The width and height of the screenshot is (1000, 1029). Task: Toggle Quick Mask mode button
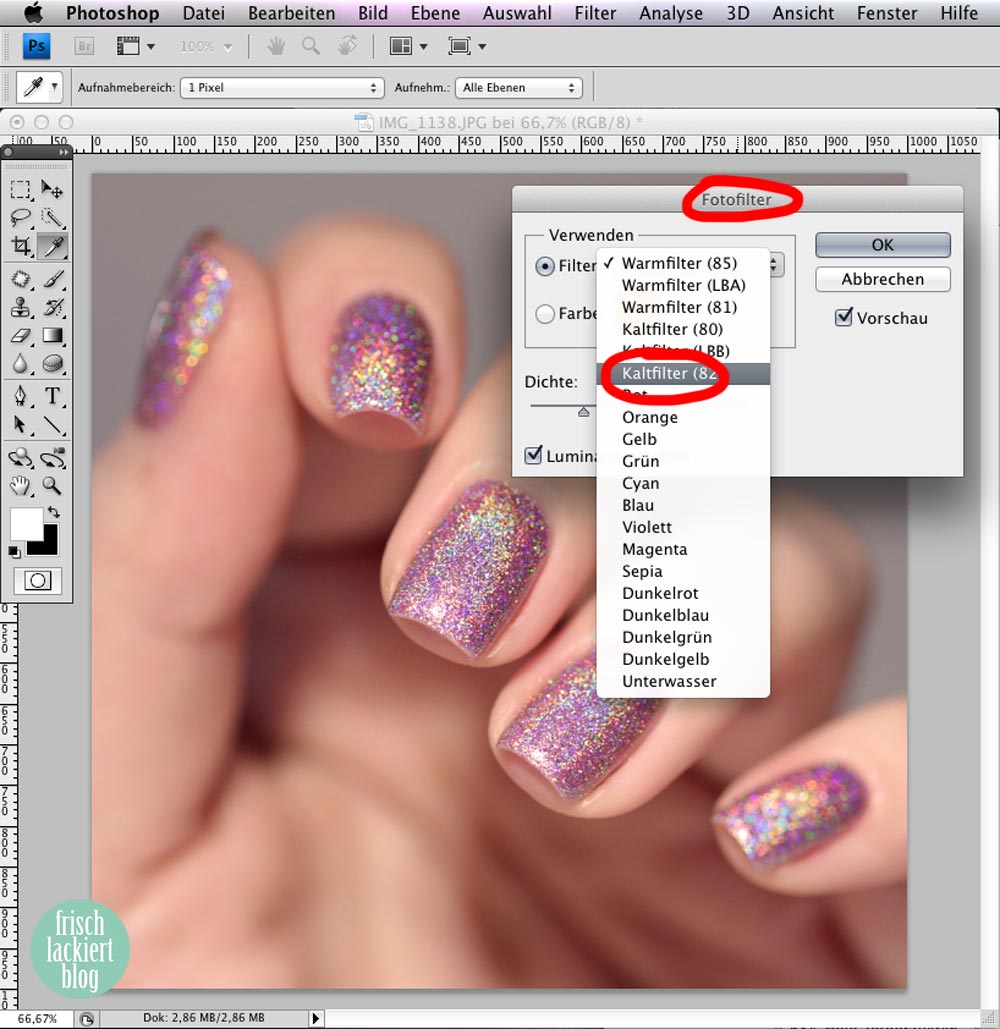point(37,581)
